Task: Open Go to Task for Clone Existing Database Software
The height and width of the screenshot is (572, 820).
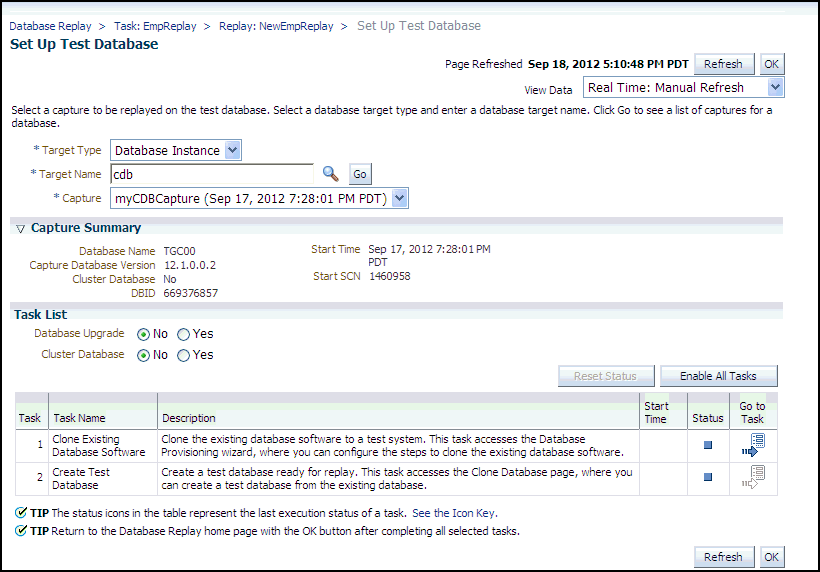Action: click(752, 445)
